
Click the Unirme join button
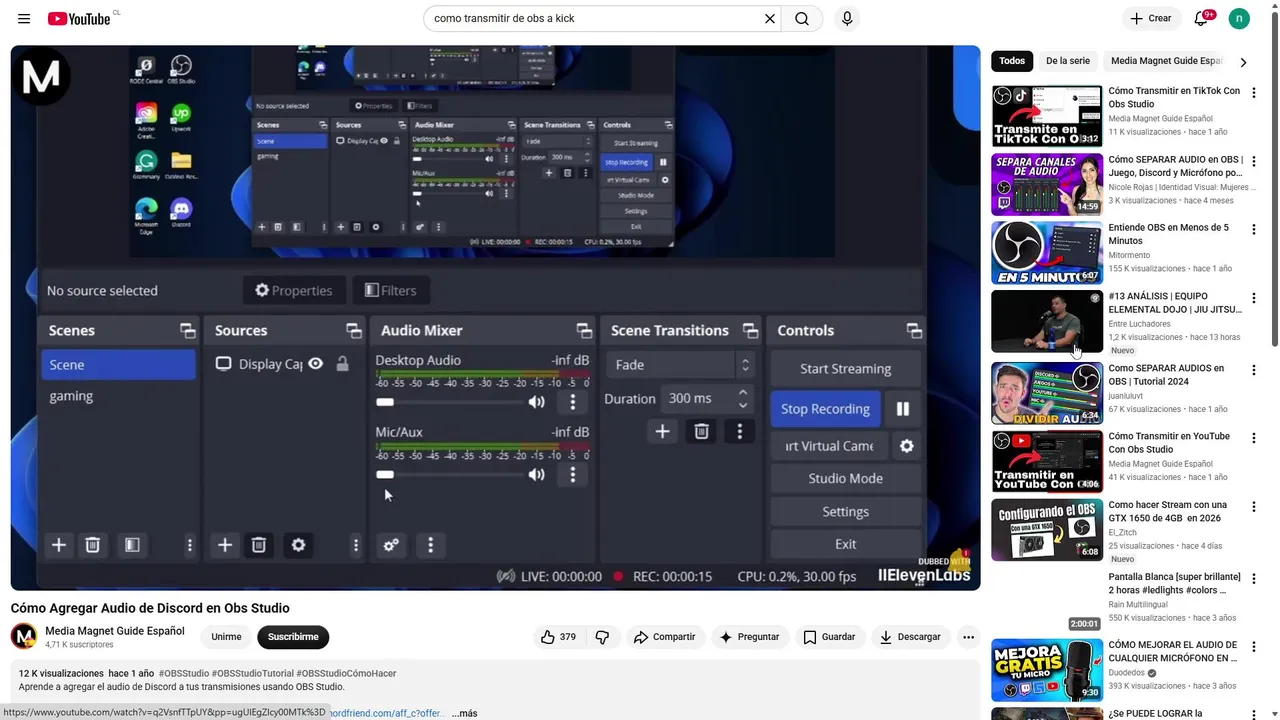coord(226,637)
